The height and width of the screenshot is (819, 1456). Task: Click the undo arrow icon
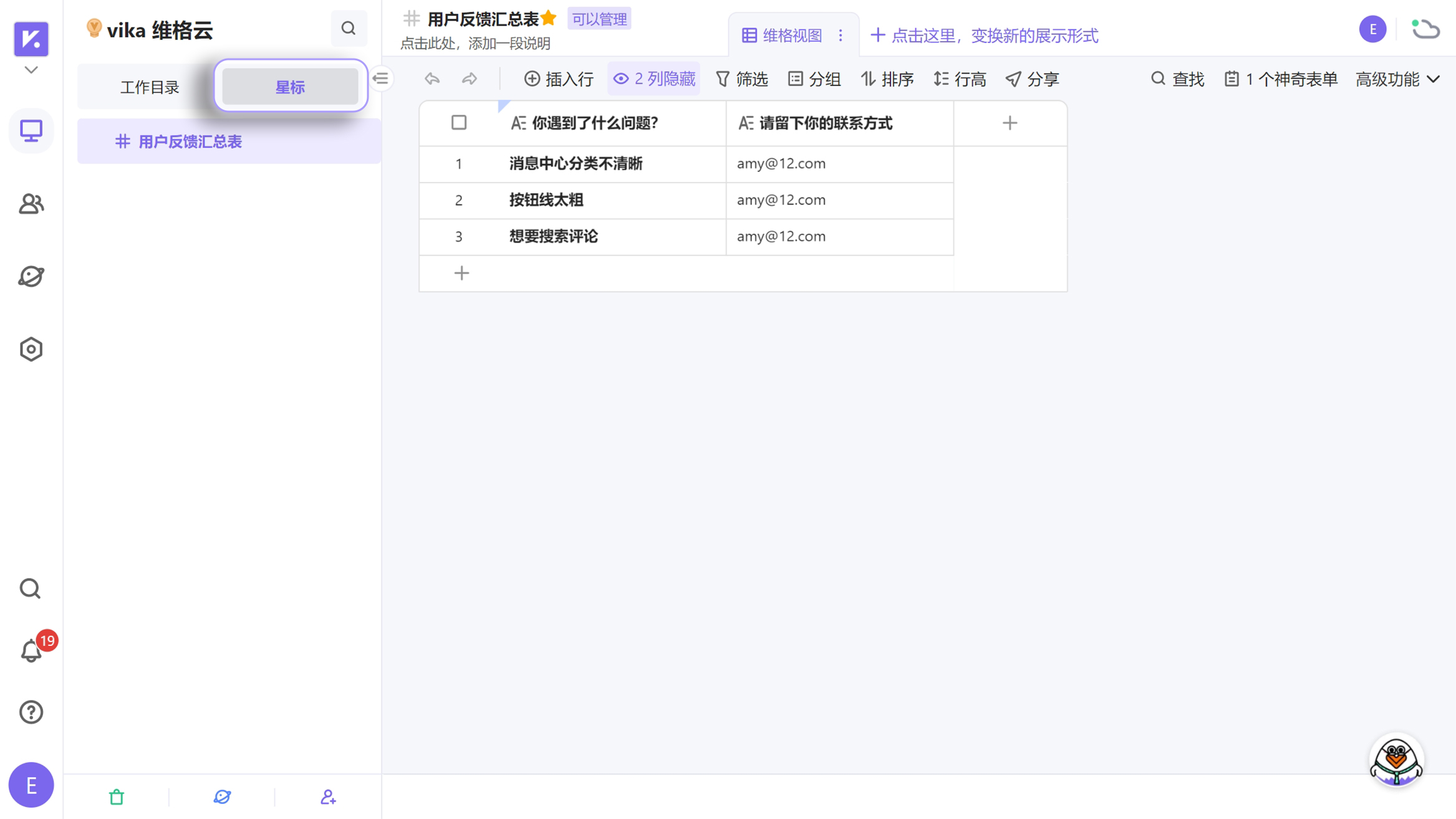432,79
